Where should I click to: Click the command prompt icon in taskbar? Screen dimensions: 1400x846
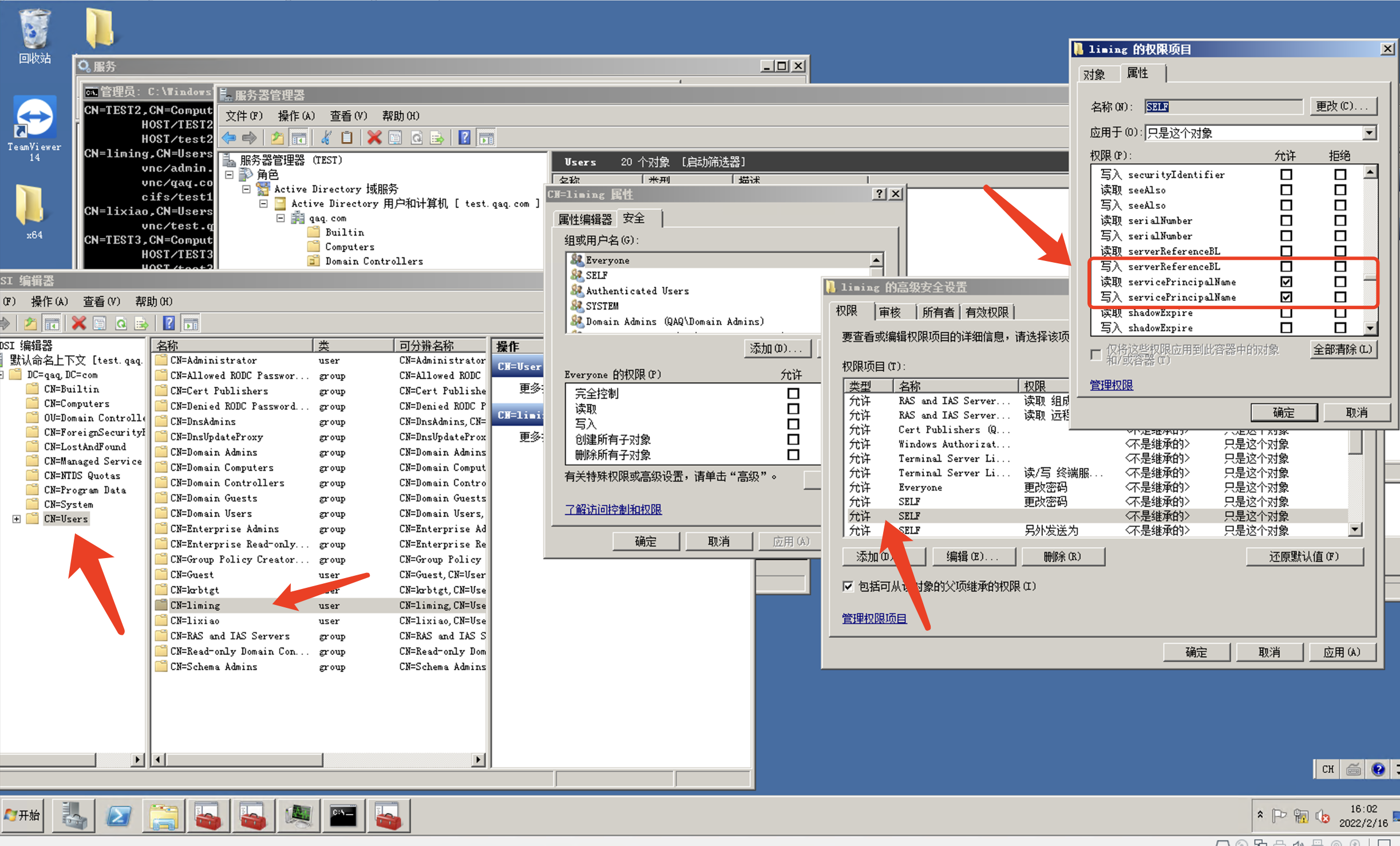343,816
